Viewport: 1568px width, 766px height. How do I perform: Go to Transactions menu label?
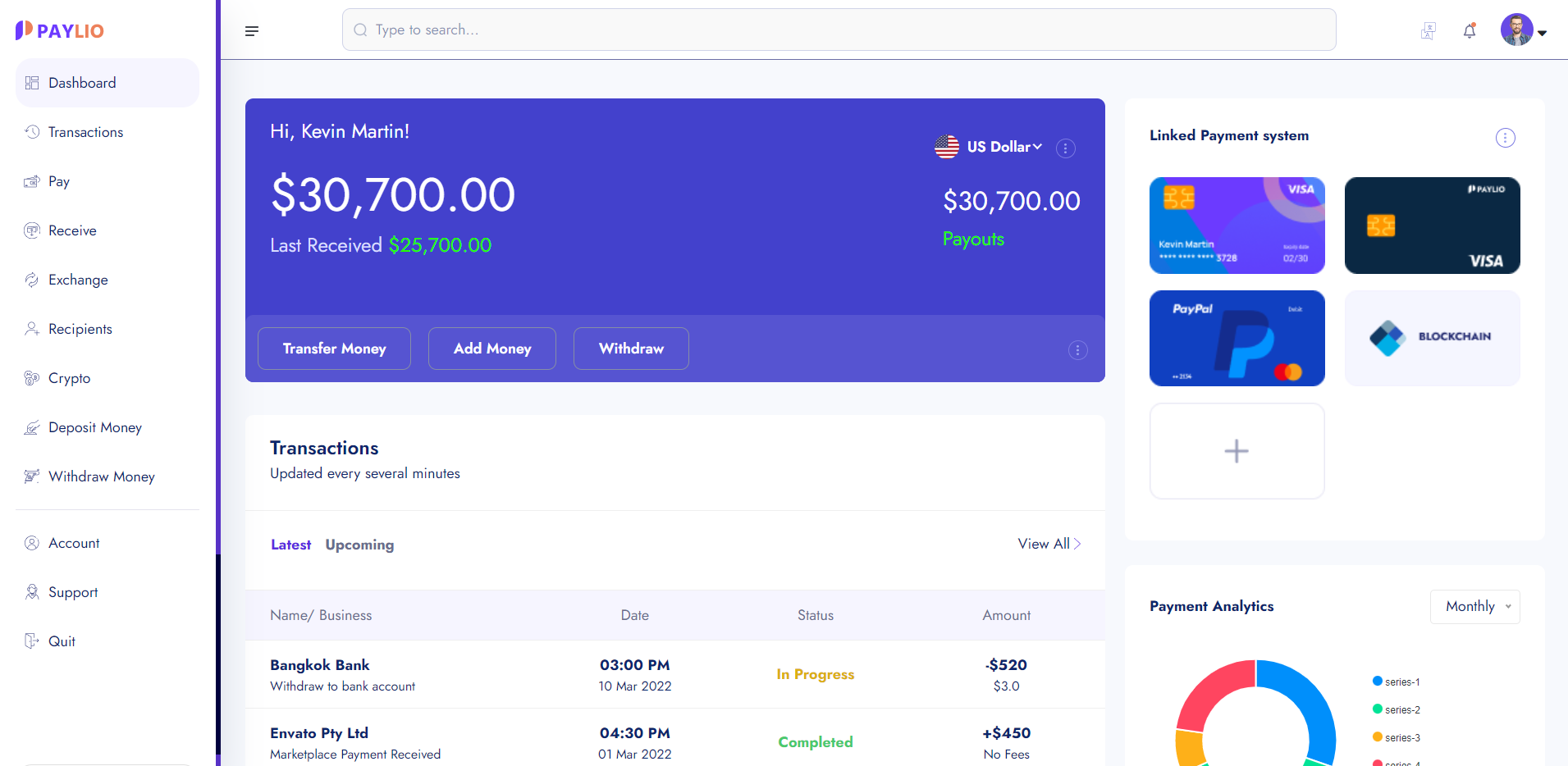click(x=85, y=132)
